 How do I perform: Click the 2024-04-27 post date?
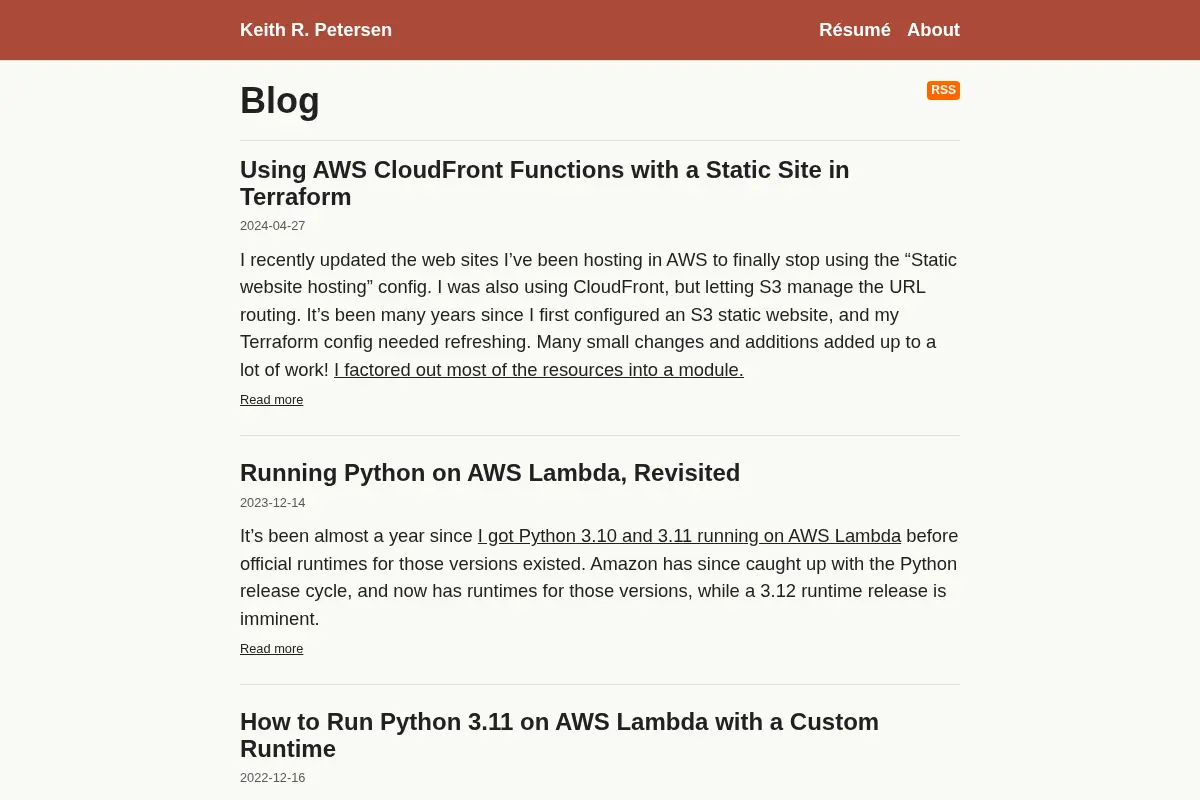point(272,226)
